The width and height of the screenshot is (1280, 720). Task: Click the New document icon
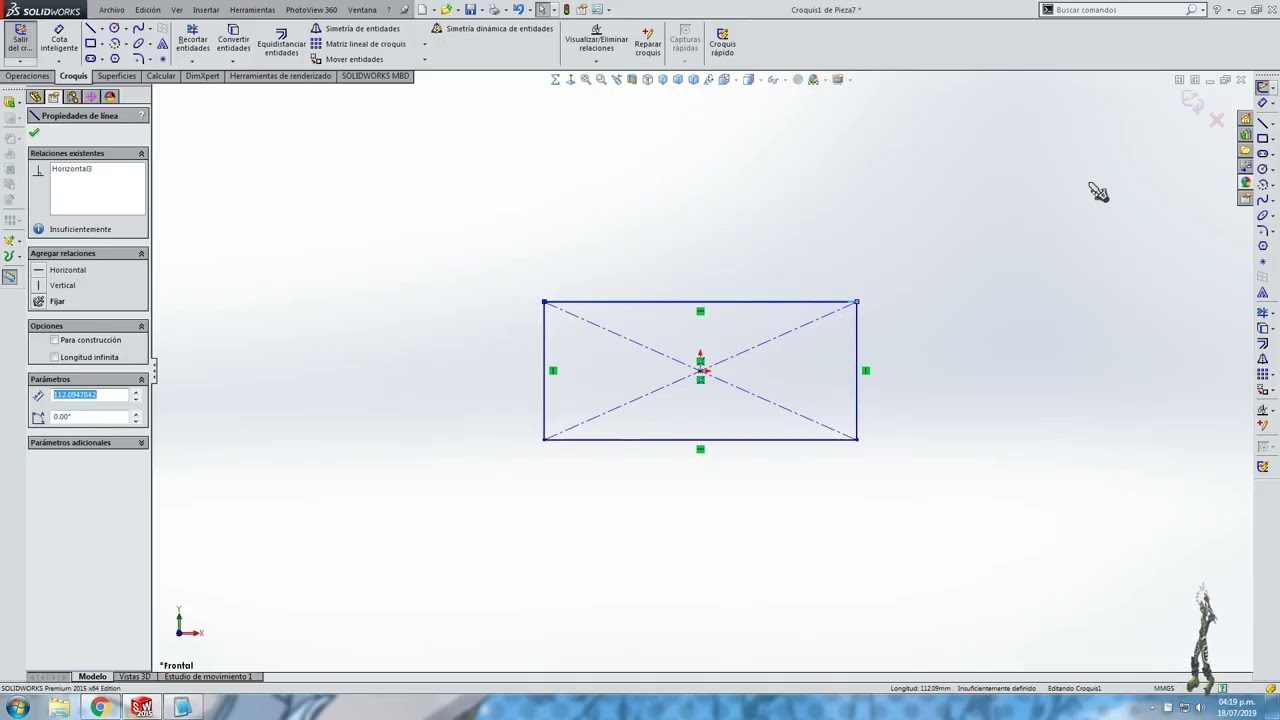(423, 10)
